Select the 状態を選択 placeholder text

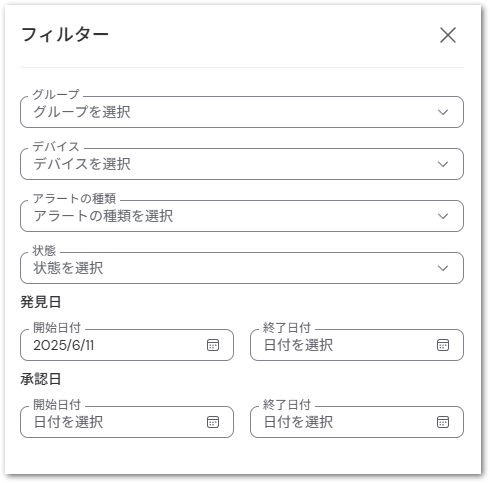coord(68,268)
